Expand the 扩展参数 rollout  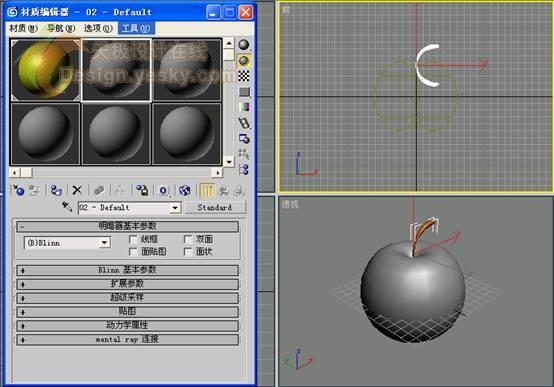click(x=127, y=284)
